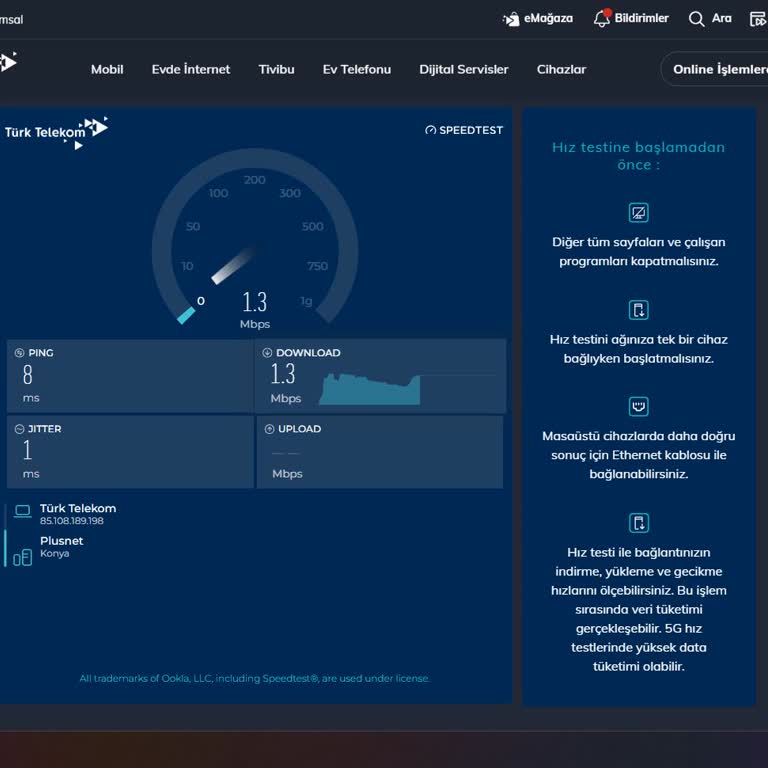The width and height of the screenshot is (768, 768).
Task: Click the laptop ISP icon
Action: (23, 511)
